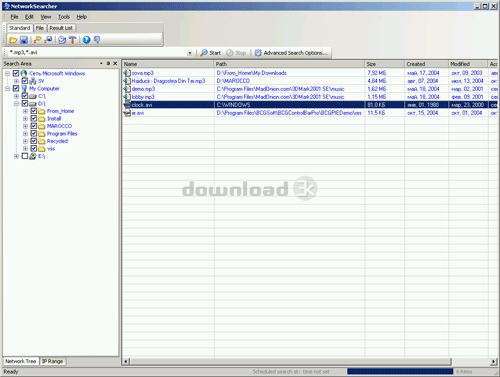Click the folder icon of MAROCCO
Image resolution: width=500 pixels, height=377 pixels.
point(42,126)
